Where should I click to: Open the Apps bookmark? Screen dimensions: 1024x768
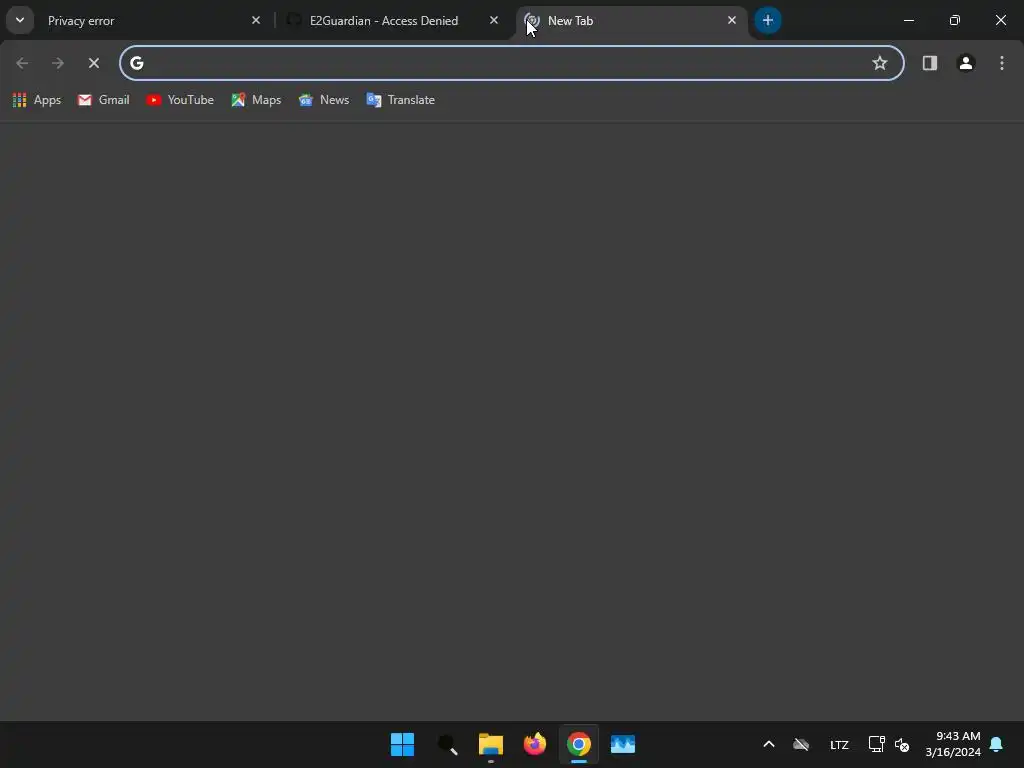[x=37, y=100]
